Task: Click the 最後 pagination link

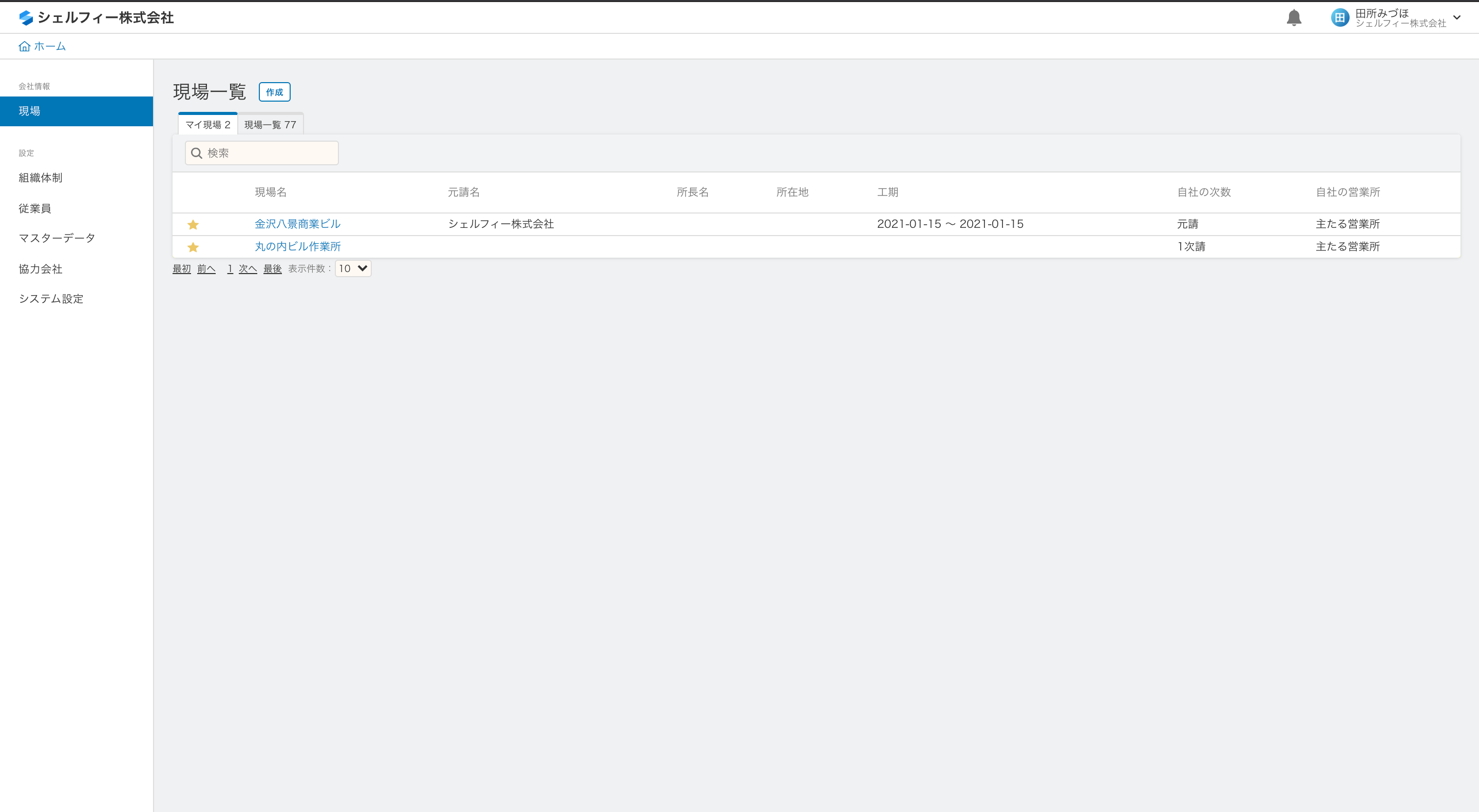Action: 272,268
